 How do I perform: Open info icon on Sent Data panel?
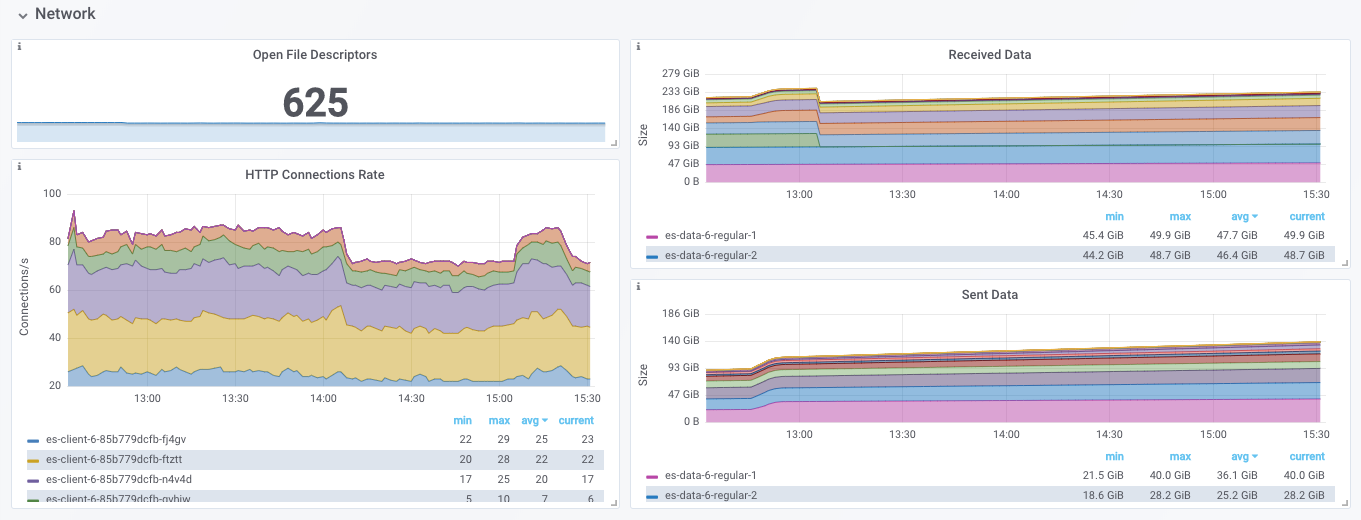[x=638, y=287]
